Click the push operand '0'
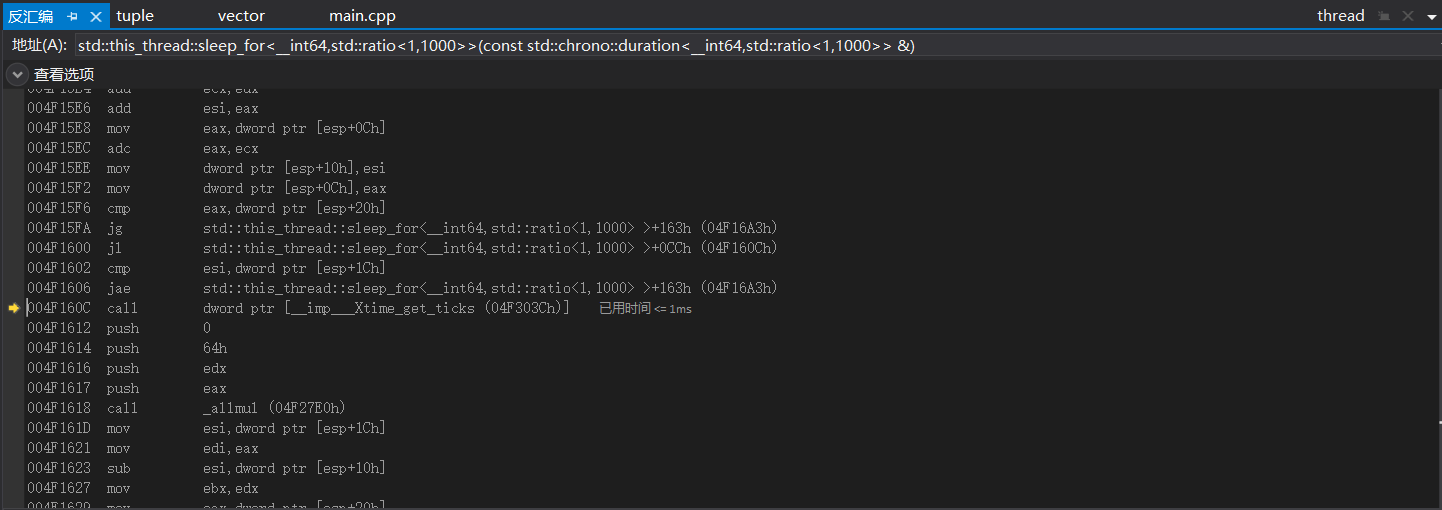Screen dimensions: 1442x510 (x=207, y=328)
